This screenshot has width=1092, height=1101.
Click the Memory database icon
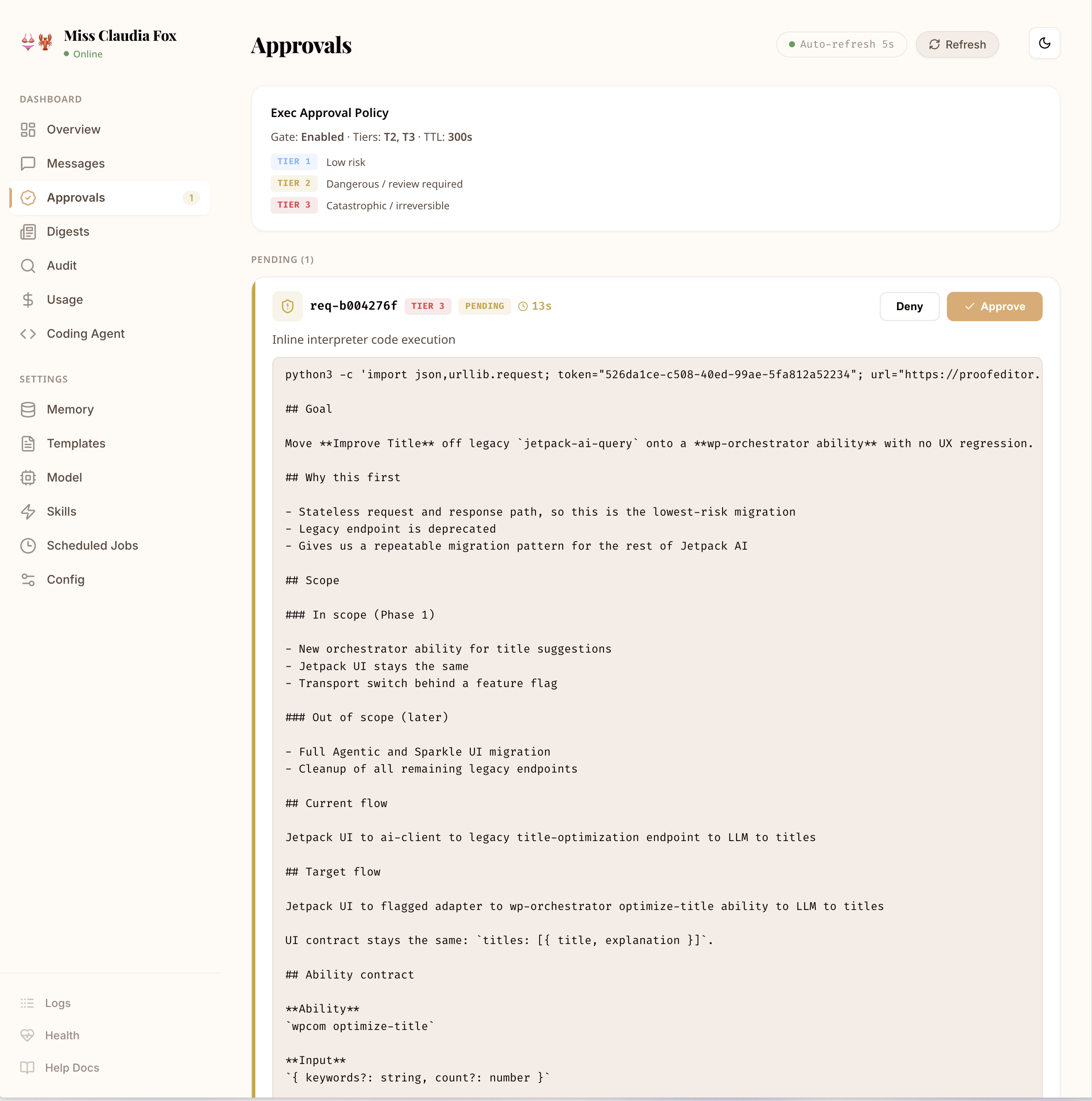coord(29,409)
